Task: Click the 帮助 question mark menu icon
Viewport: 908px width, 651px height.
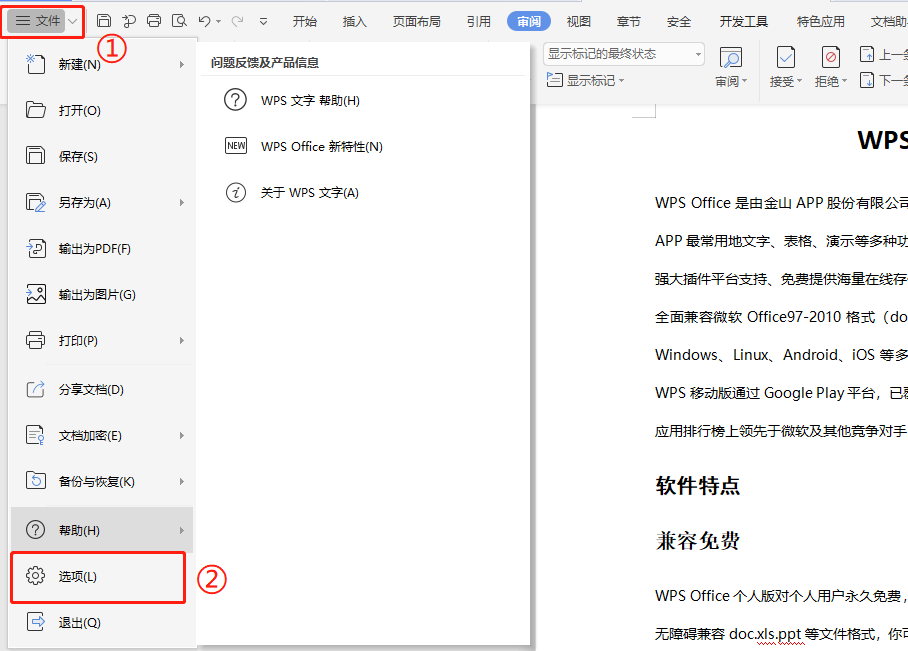Action: point(35,529)
